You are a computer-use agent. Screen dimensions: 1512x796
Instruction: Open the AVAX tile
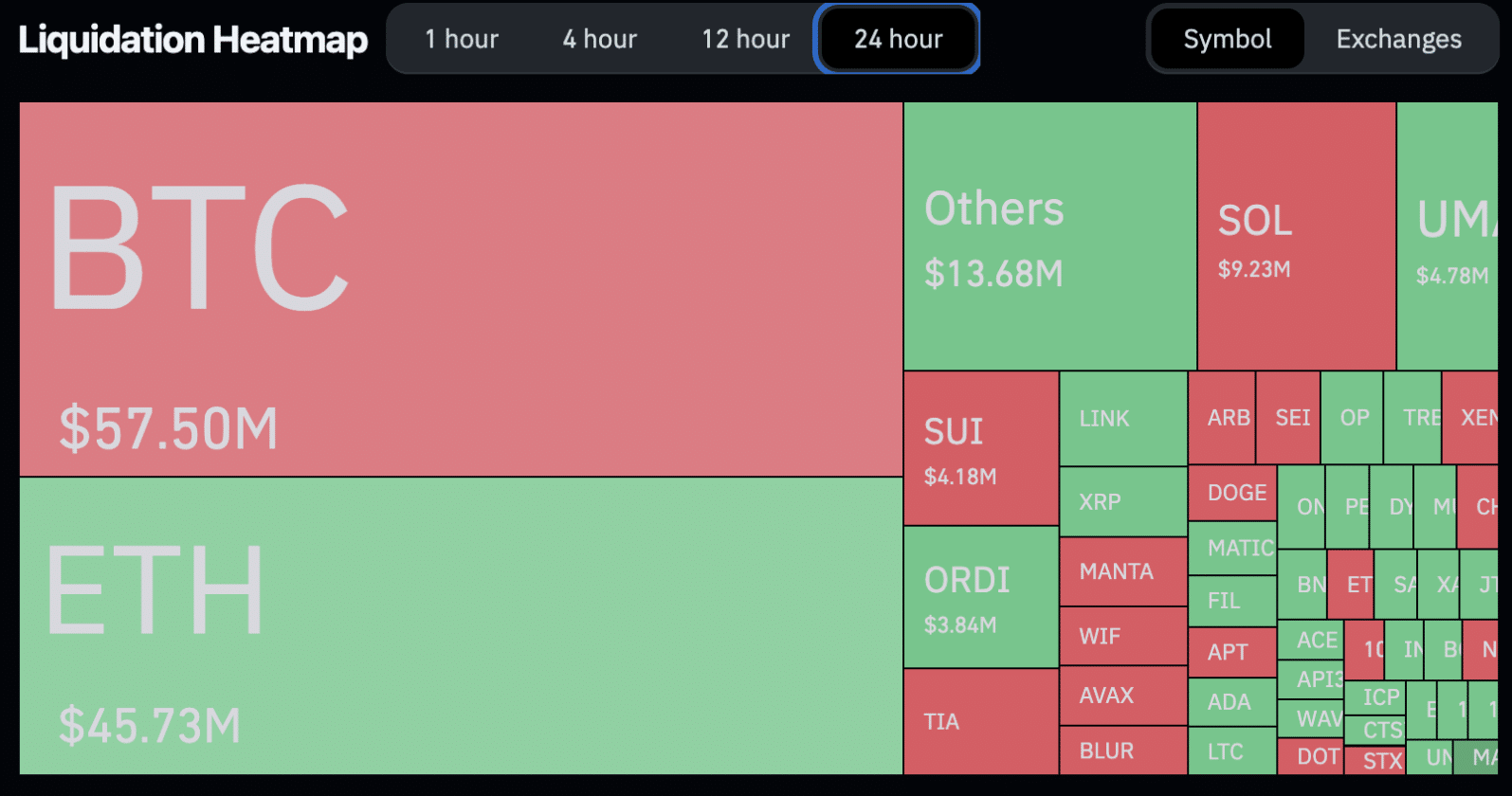click(1123, 696)
